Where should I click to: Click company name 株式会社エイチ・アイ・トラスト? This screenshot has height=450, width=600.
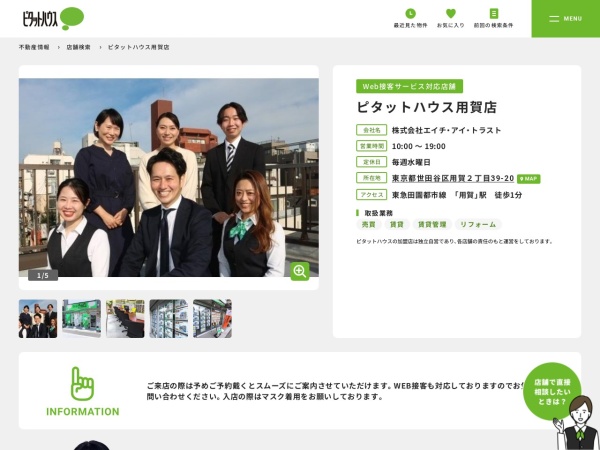[x=447, y=130]
